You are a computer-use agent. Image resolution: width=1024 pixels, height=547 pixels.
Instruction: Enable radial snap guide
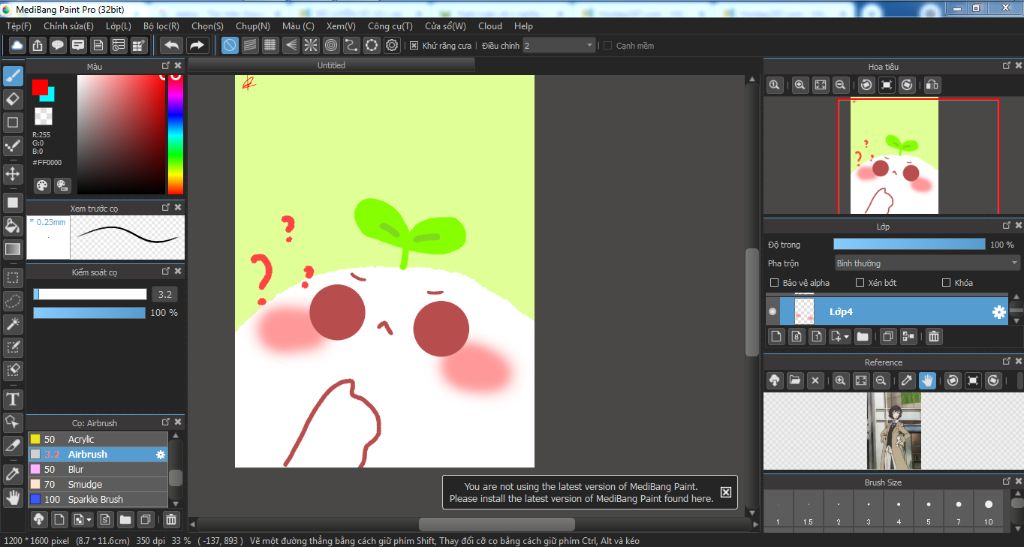311,45
